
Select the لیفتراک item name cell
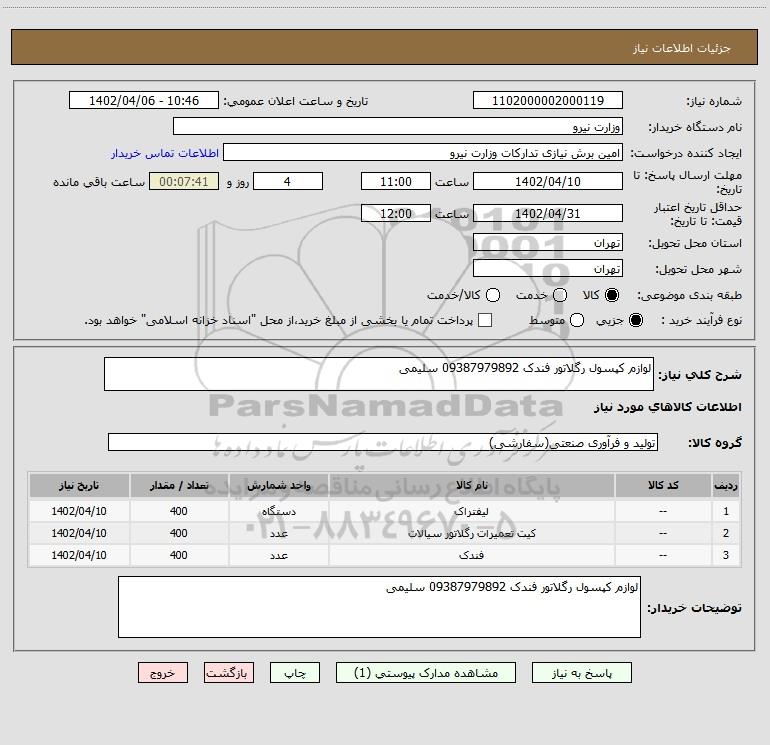click(x=471, y=511)
